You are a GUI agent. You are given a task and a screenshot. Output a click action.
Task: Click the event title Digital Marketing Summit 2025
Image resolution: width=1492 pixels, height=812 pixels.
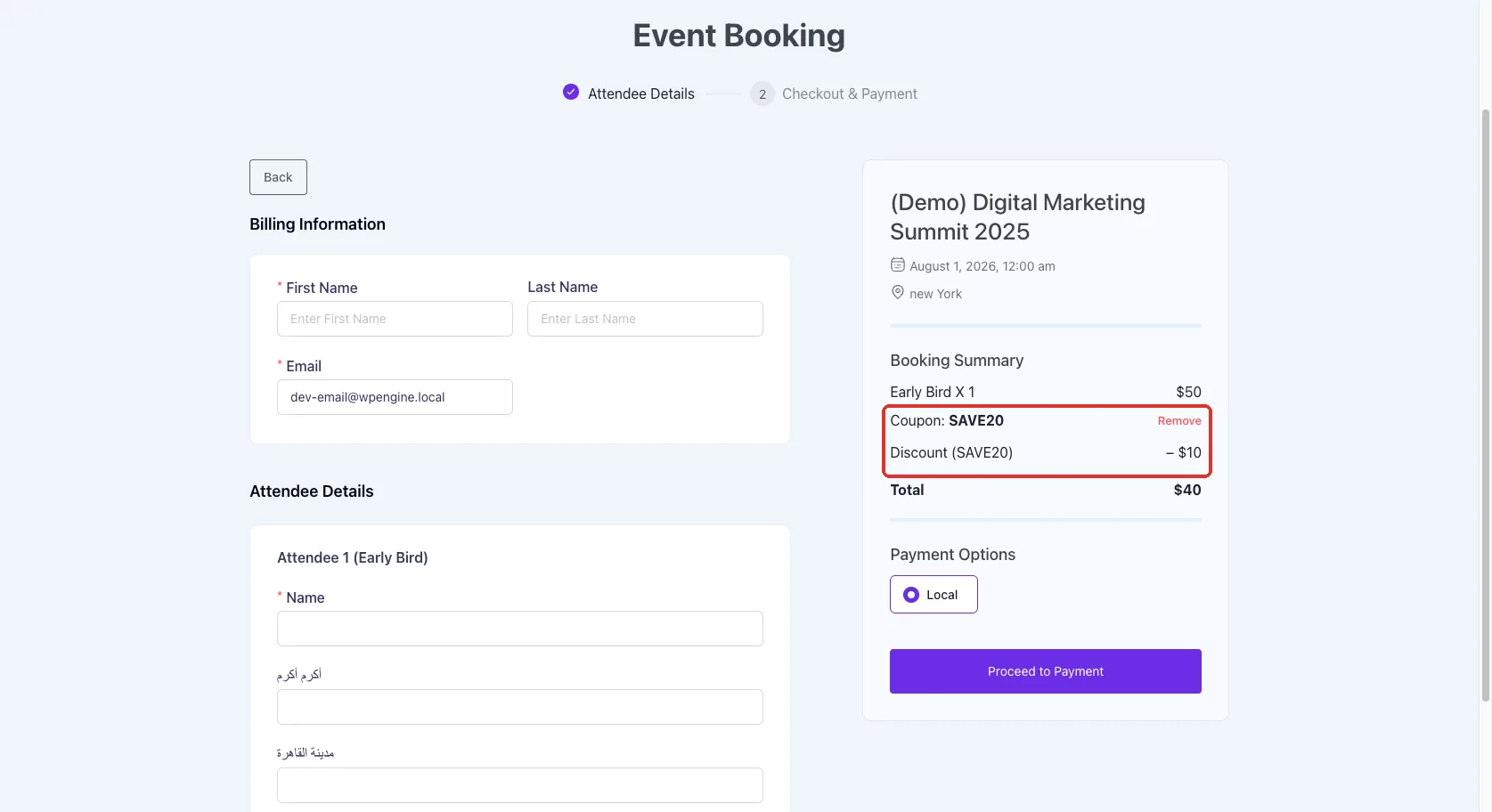tap(1017, 216)
